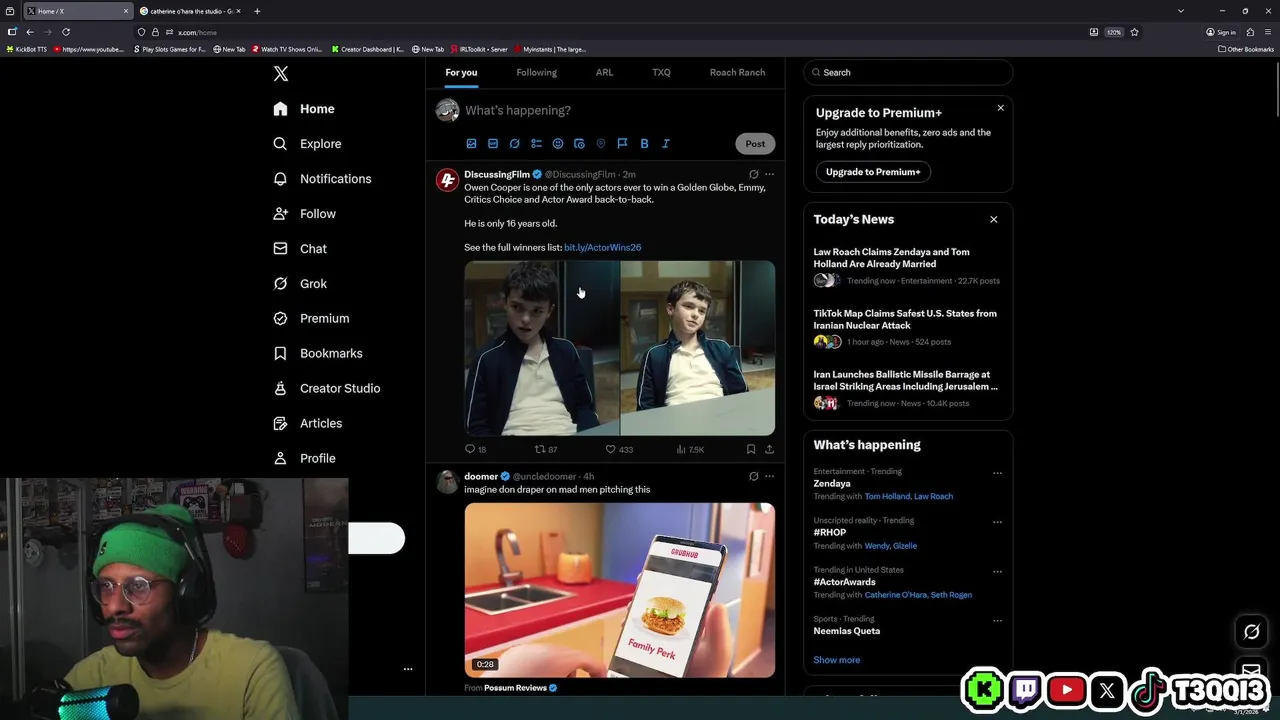
Task: Open options for the #ActorAwards trend
Action: [x=997, y=571]
